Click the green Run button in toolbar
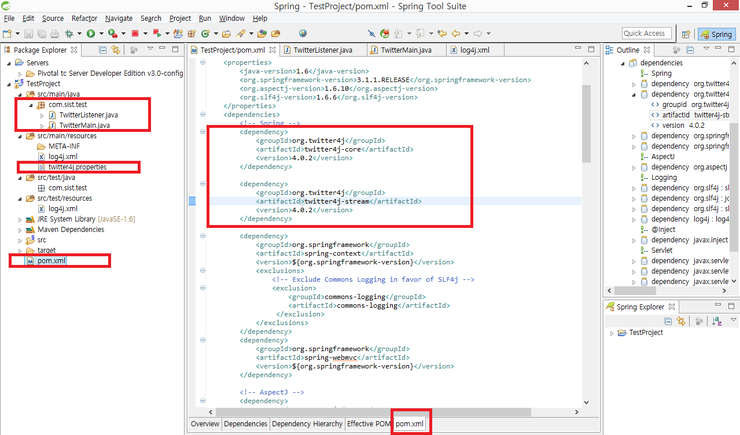740x435 pixels. (x=90, y=33)
